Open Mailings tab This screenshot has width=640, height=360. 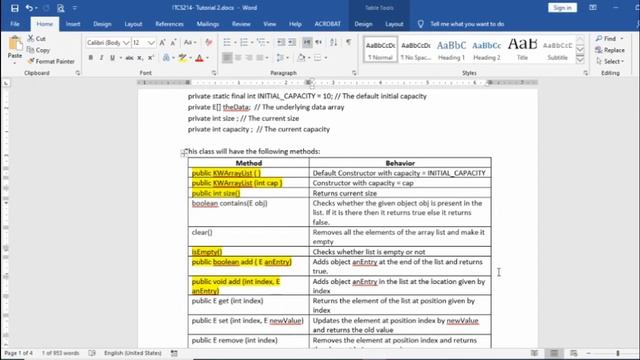(x=208, y=24)
